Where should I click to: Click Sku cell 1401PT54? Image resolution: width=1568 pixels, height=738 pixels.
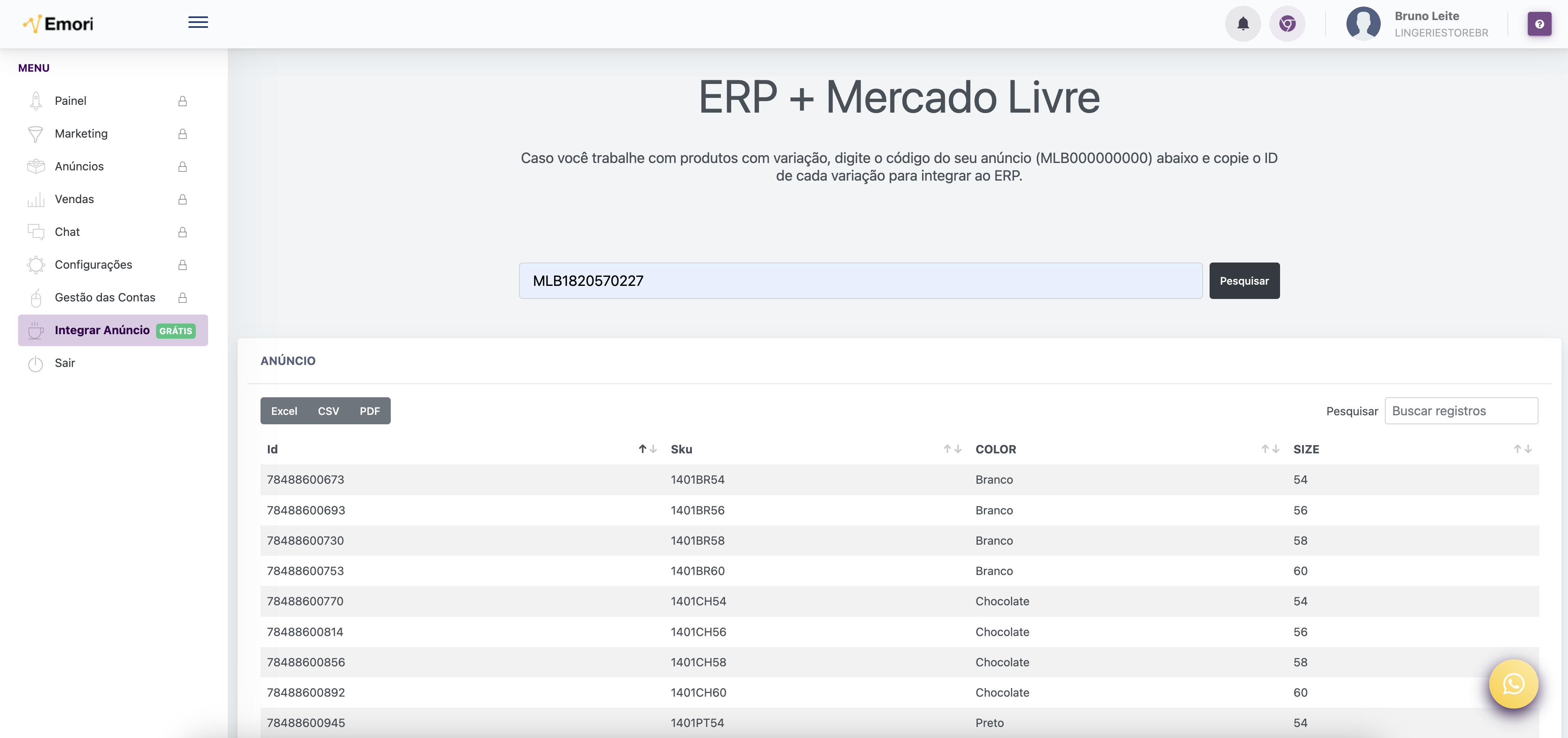(x=697, y=723)
